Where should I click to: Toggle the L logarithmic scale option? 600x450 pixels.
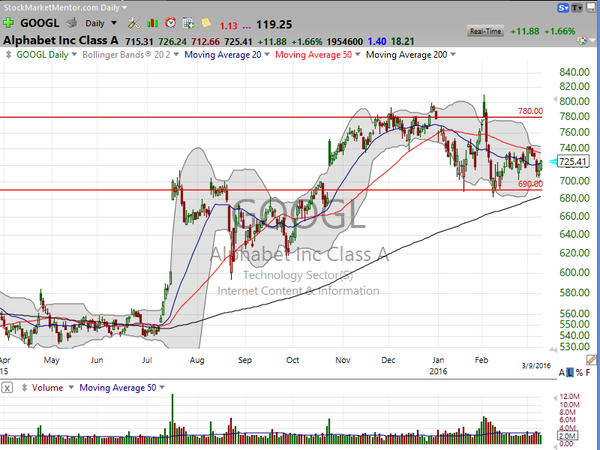(x=570, y=372)
